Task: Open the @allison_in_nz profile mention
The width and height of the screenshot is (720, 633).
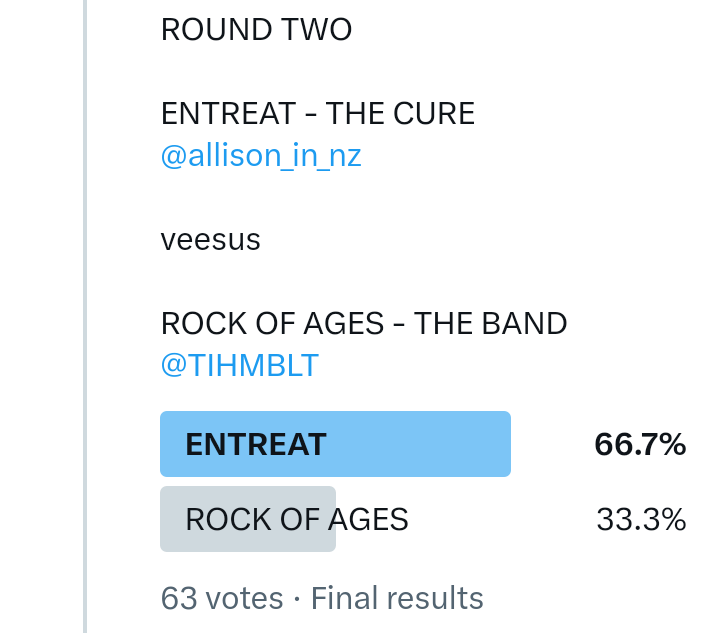Action: coord(261,157)
